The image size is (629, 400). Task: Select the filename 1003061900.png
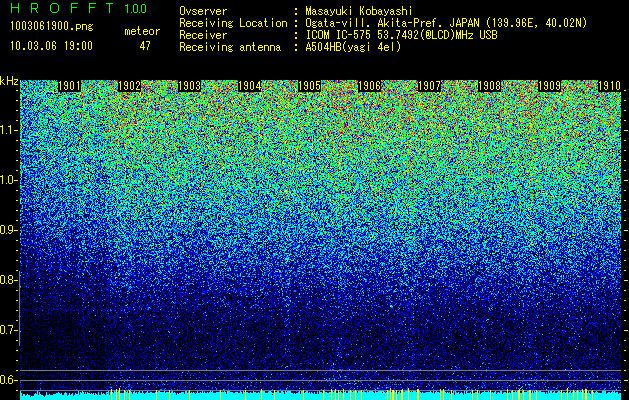point(52,26)
